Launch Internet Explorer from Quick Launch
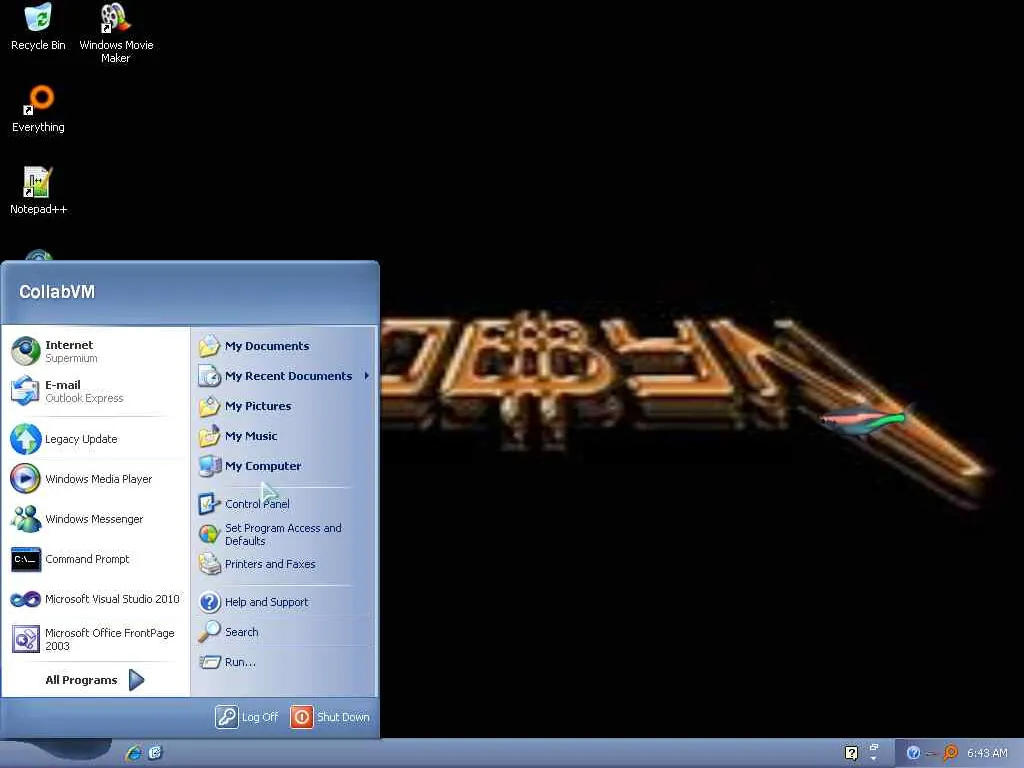This screenshot has height=768, width=1024. click(x=134, y=753)
